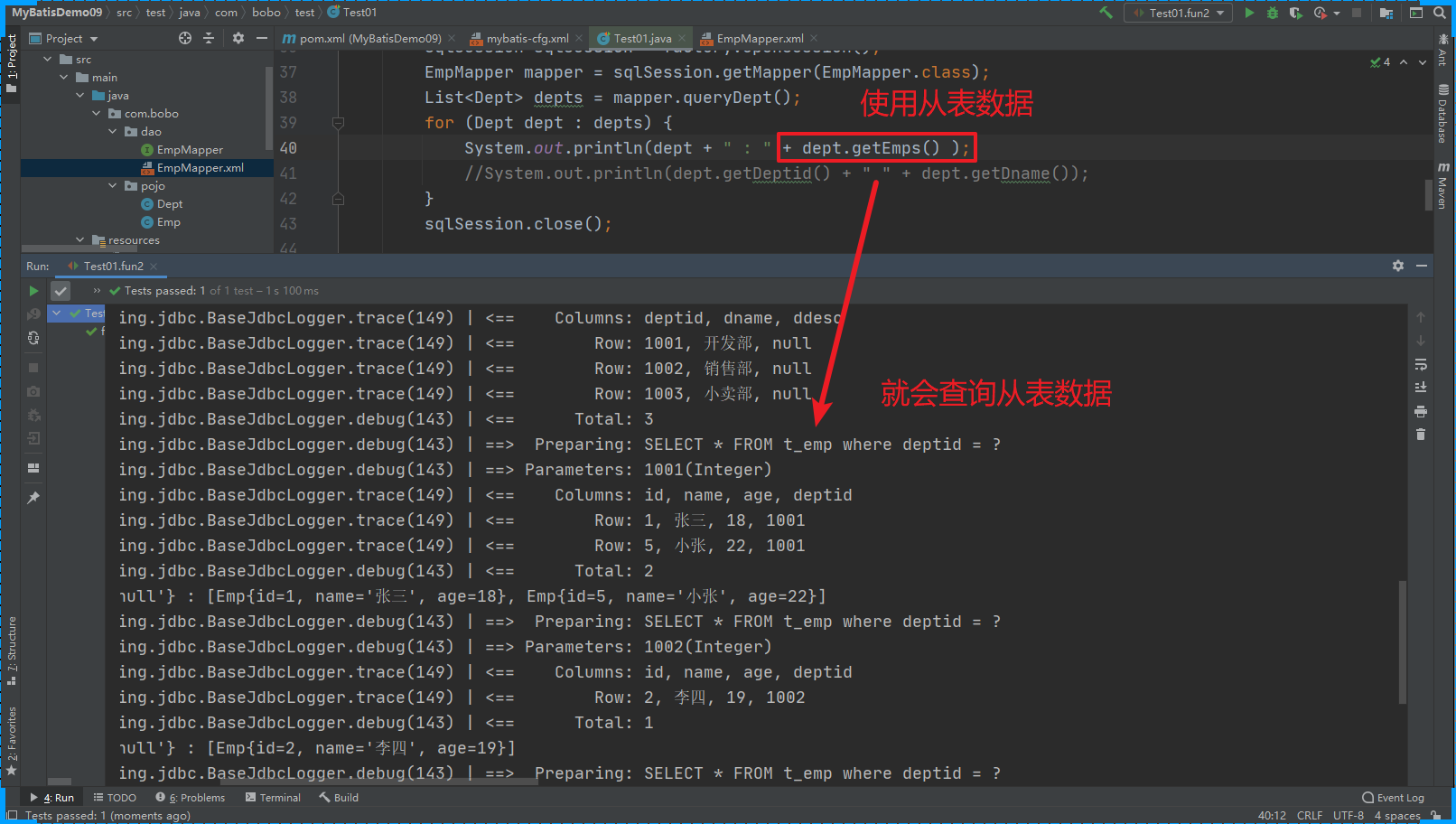Screen dimensions: 1456x824
Task: Open Search Everywhere magnifier icon
Action: 1439,13
